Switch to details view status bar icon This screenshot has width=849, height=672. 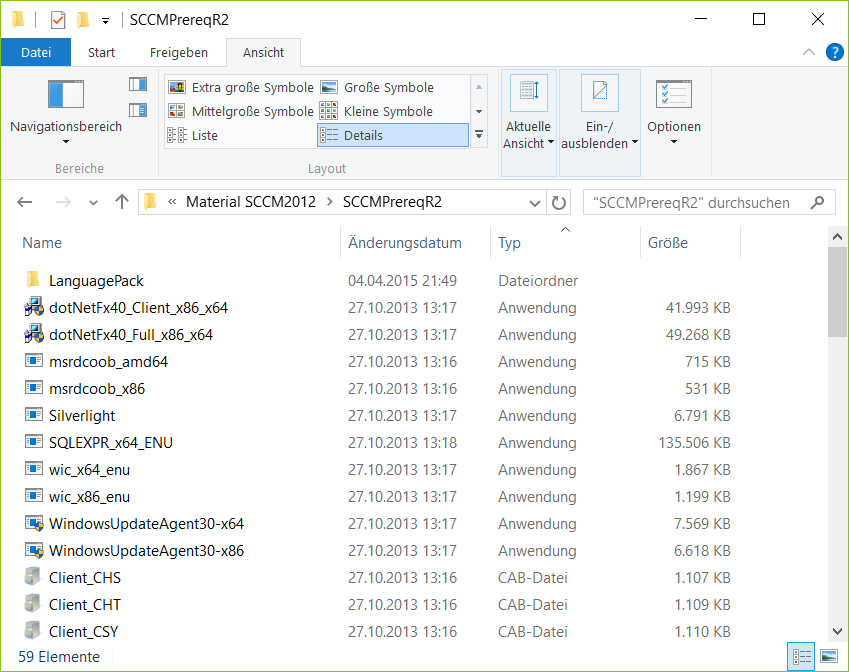pos(801,657)
